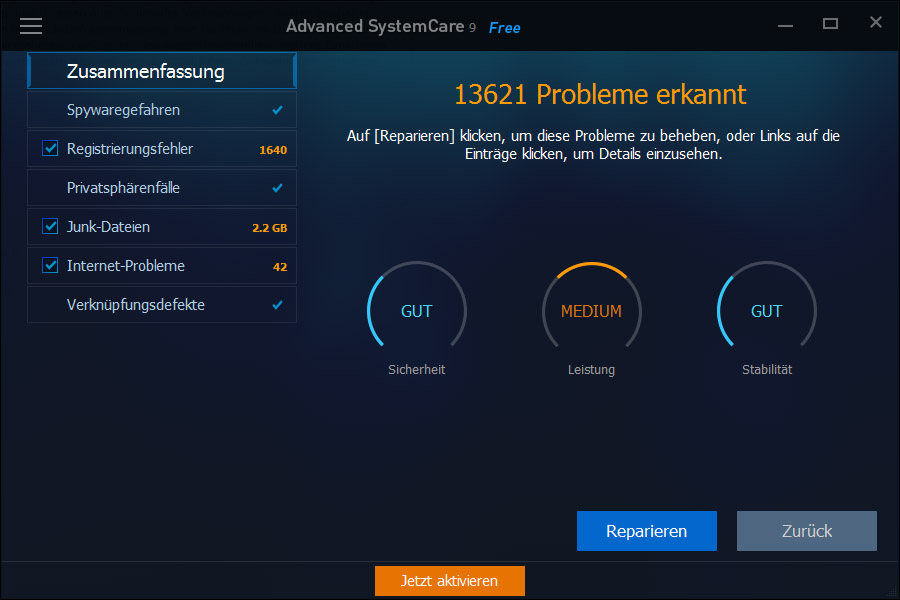The image size is (900, 600).
Task: Click the Free edition label
Action: click(x=505, y=28)
